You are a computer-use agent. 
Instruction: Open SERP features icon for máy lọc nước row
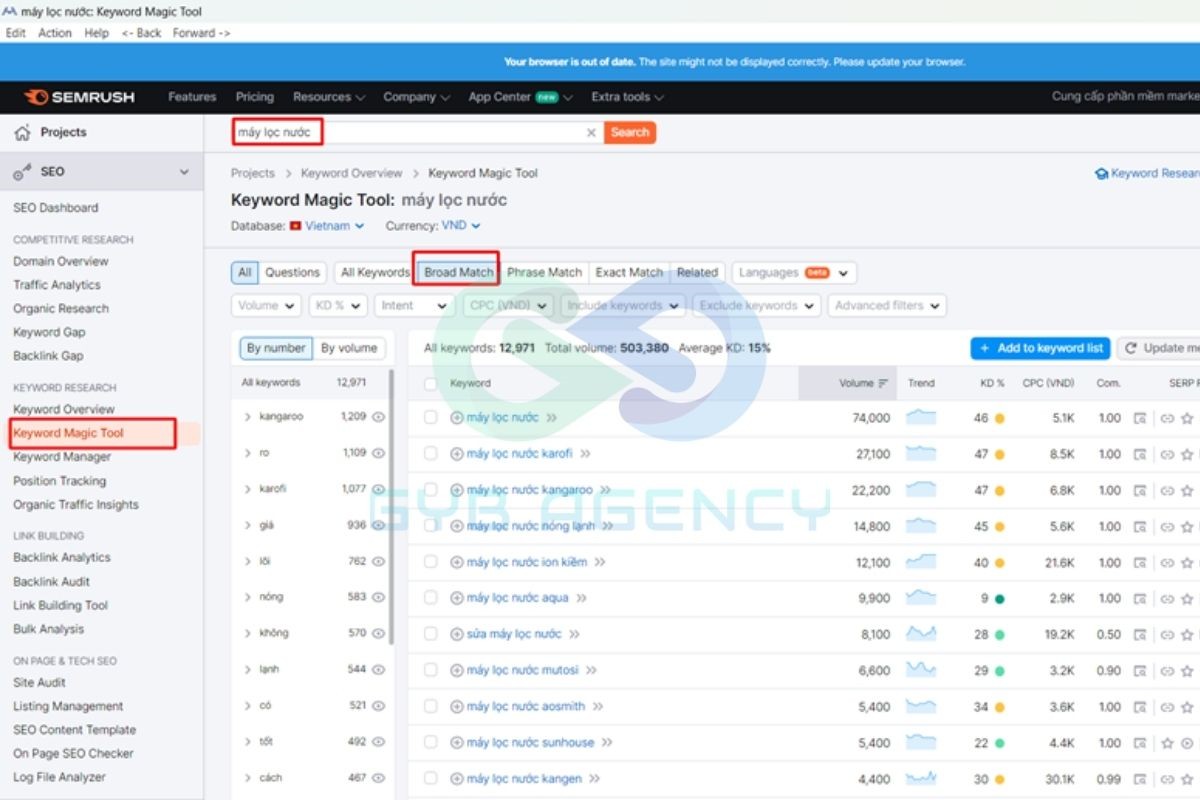tap(1140, 418)
